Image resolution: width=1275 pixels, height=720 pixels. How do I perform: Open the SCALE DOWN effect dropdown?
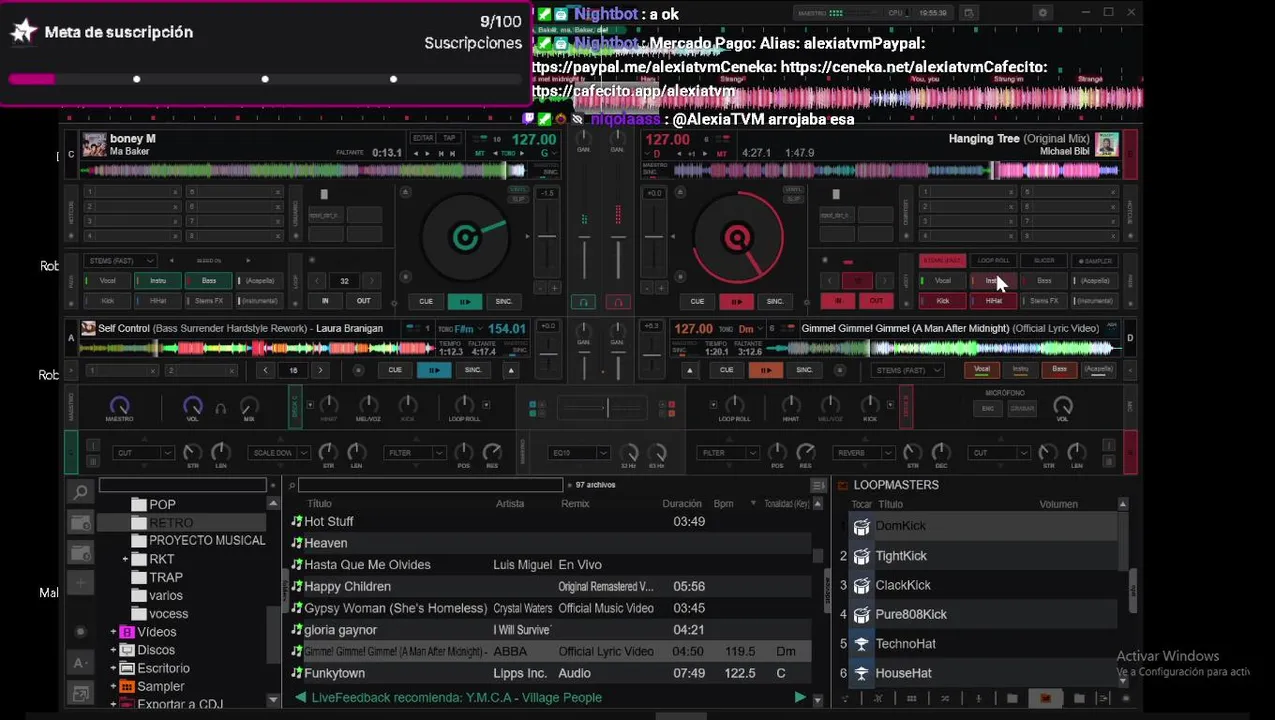tap(279, 453)
